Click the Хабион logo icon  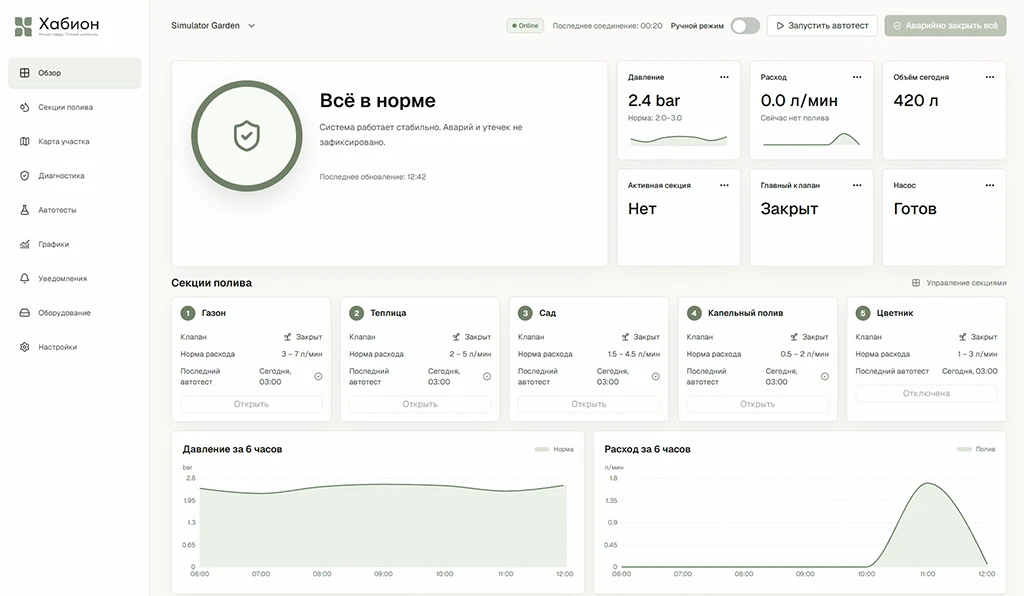tap(24, 26)
